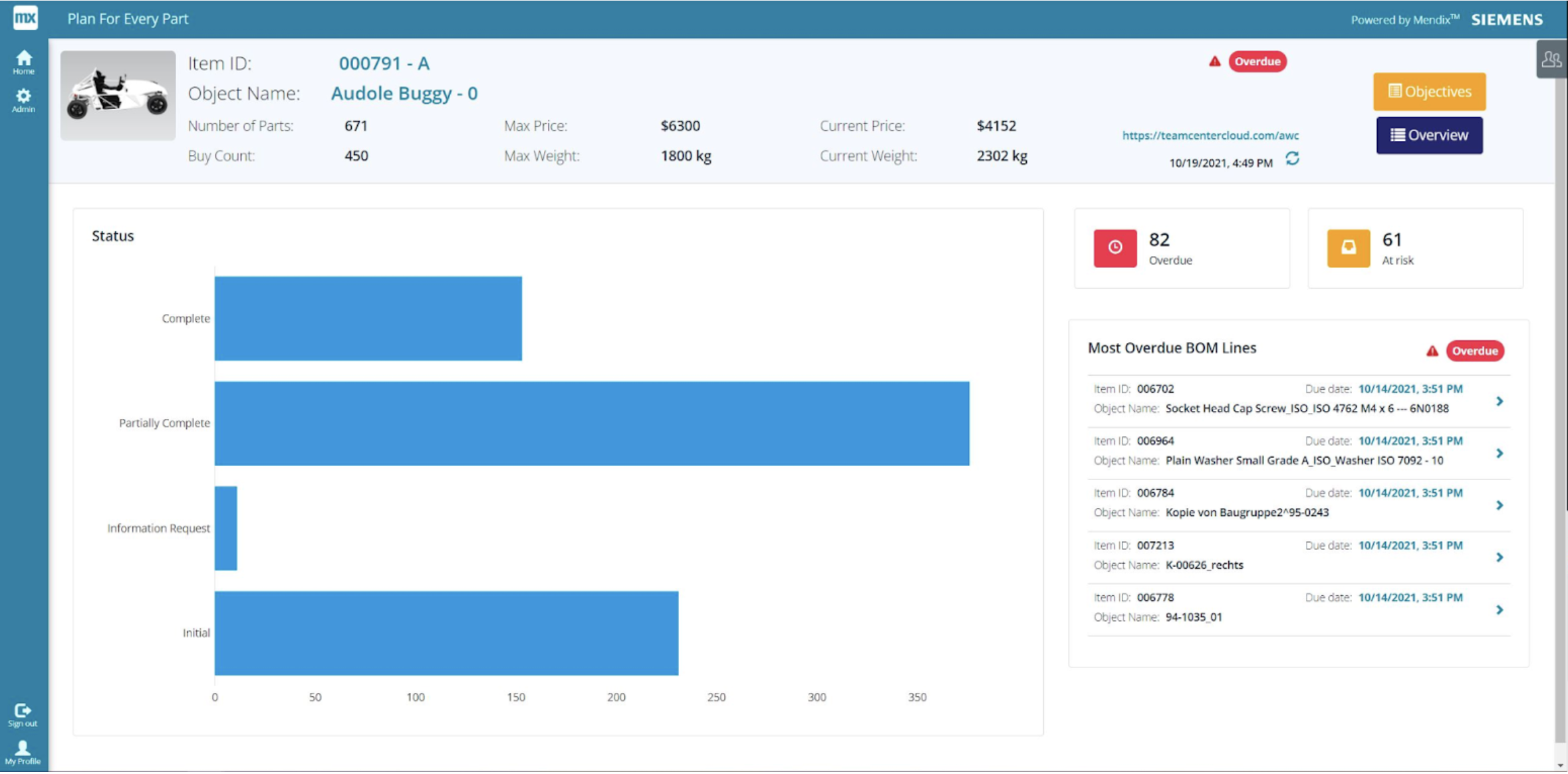
Task: Click the refresh sync icon beside the timestamp
Action: coord(1292,159)
